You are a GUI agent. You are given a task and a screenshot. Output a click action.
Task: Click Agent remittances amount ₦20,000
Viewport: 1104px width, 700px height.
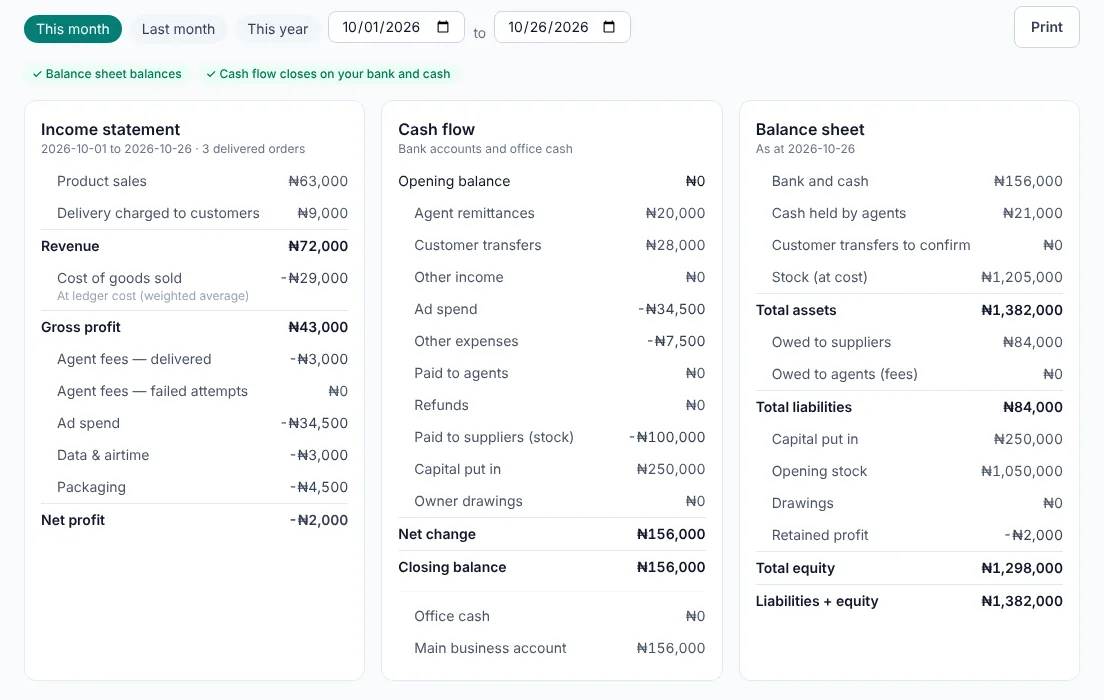pos(675,213)
